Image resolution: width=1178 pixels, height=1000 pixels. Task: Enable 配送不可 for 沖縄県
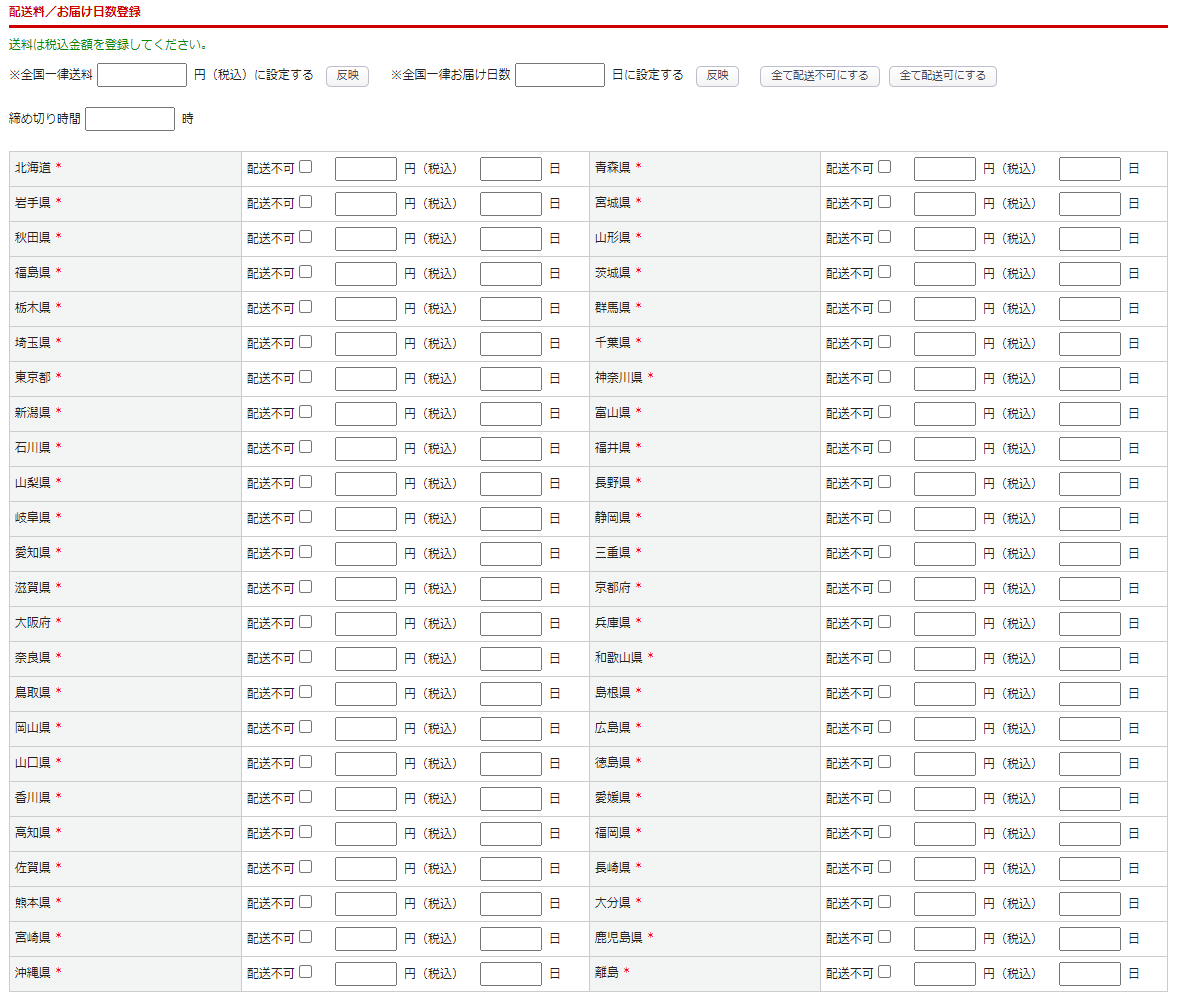click(x=305, y=971)
